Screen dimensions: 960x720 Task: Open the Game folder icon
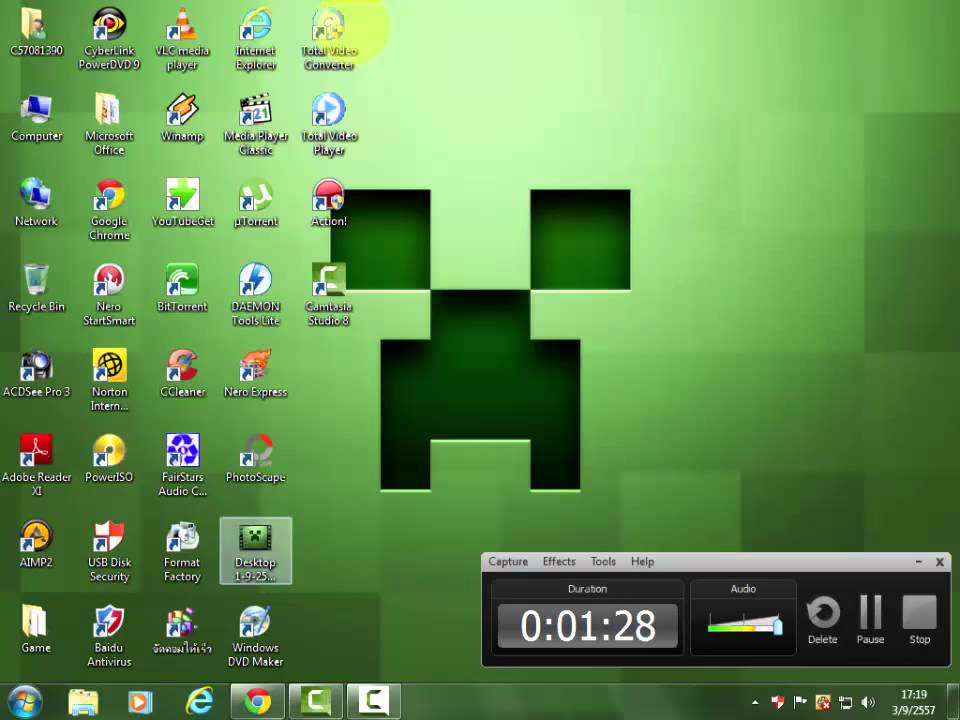click(36, 629)
